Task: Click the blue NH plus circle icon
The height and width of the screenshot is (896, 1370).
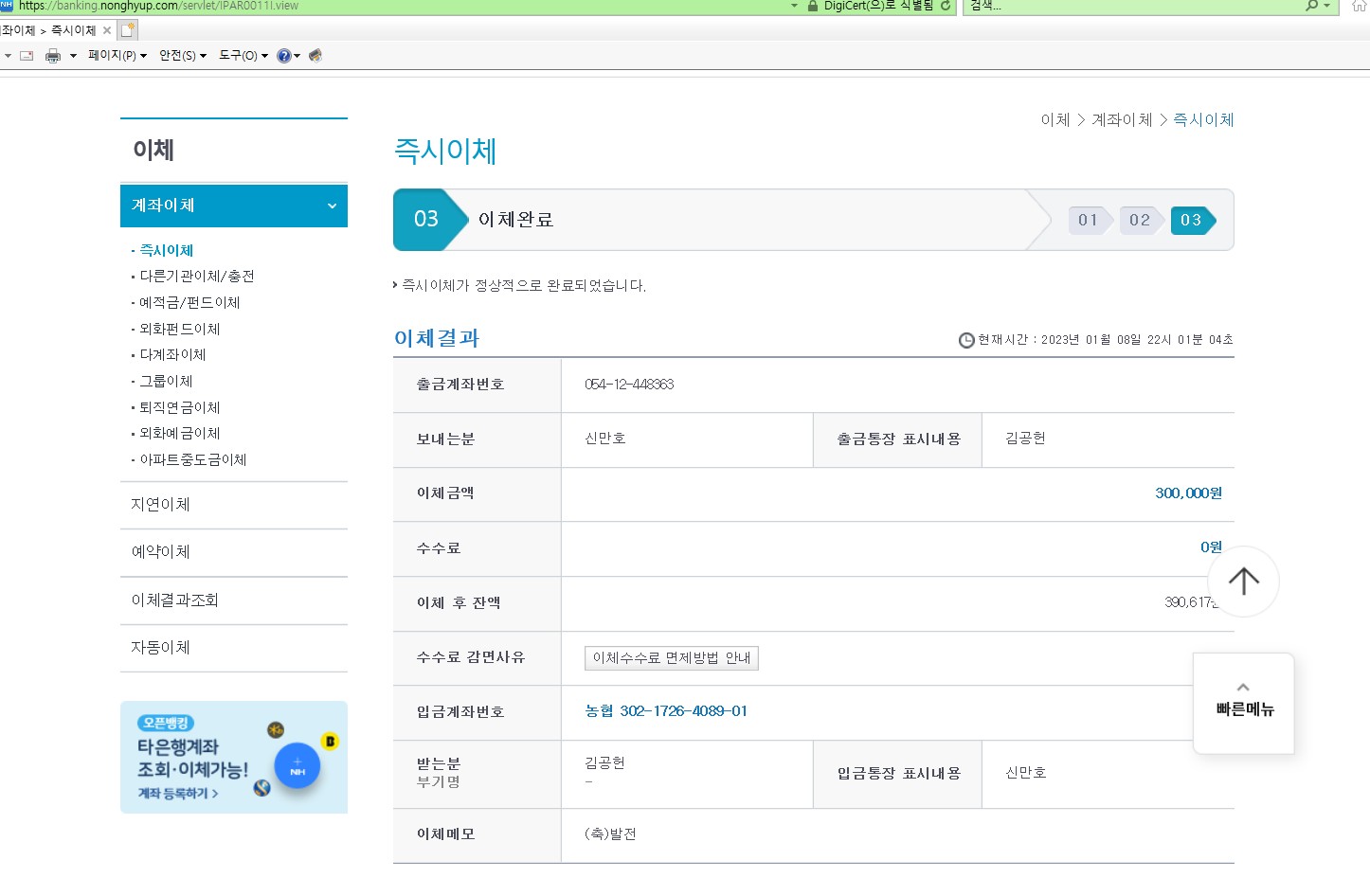Action: 297,765
